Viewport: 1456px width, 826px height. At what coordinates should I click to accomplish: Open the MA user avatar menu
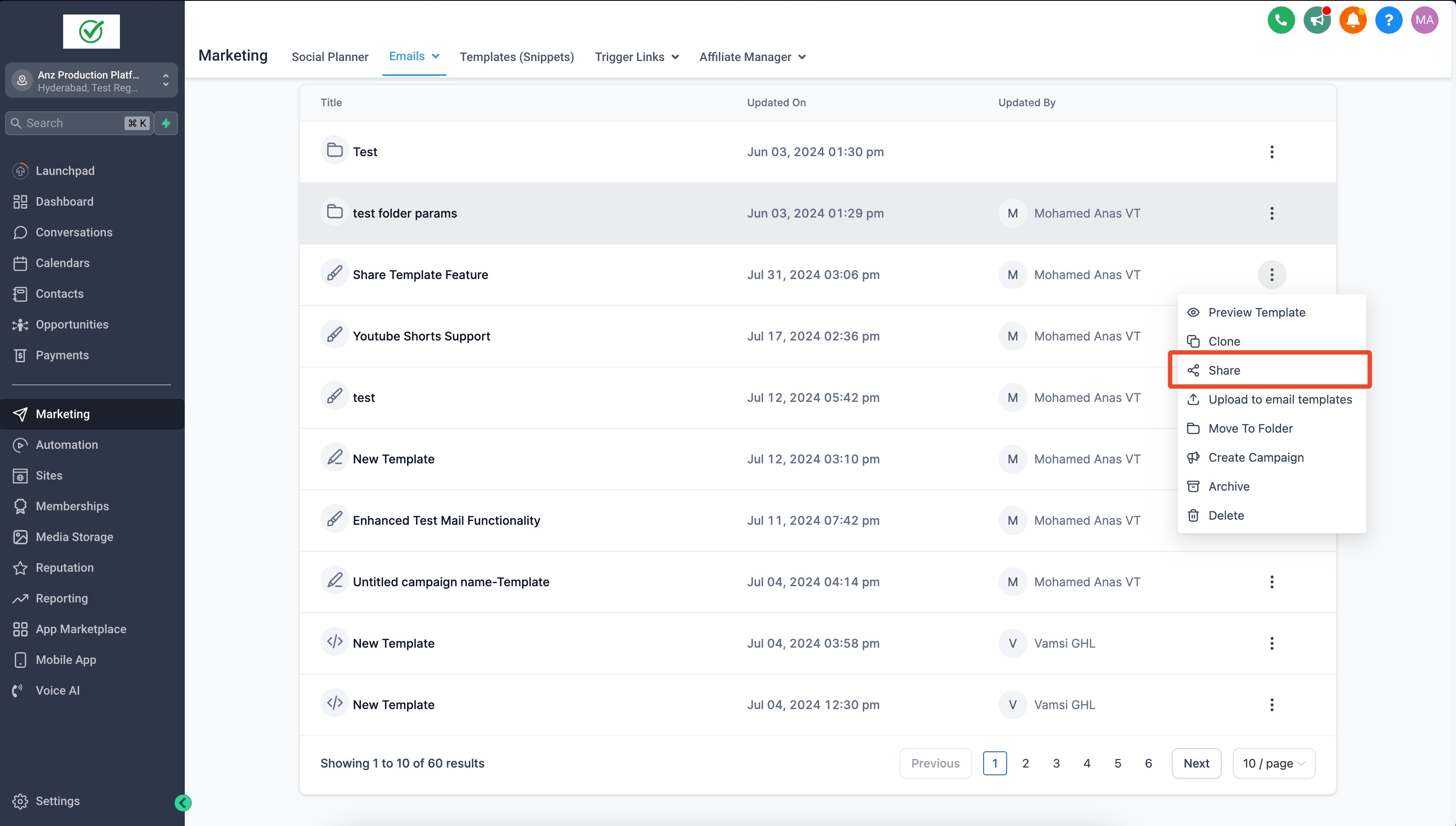point(1424,20)
